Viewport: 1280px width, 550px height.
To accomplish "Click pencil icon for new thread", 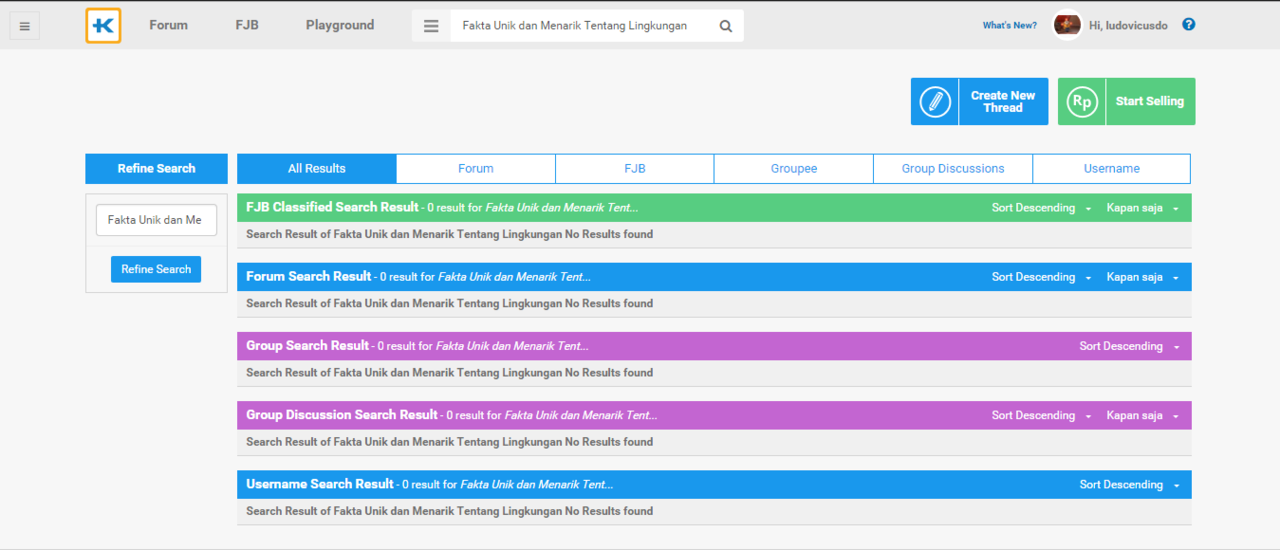I will 935,102.
